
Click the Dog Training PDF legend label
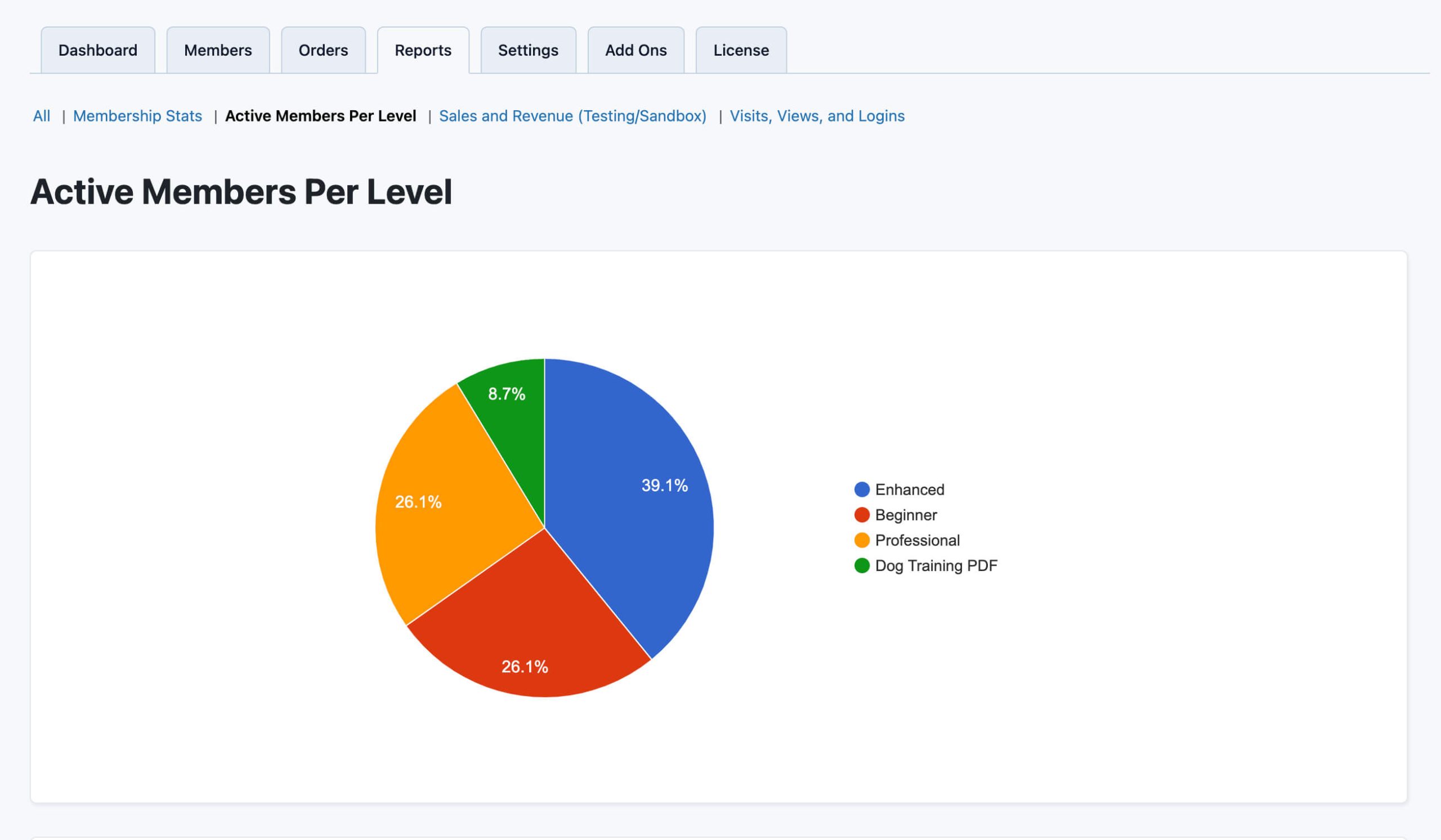937,565
